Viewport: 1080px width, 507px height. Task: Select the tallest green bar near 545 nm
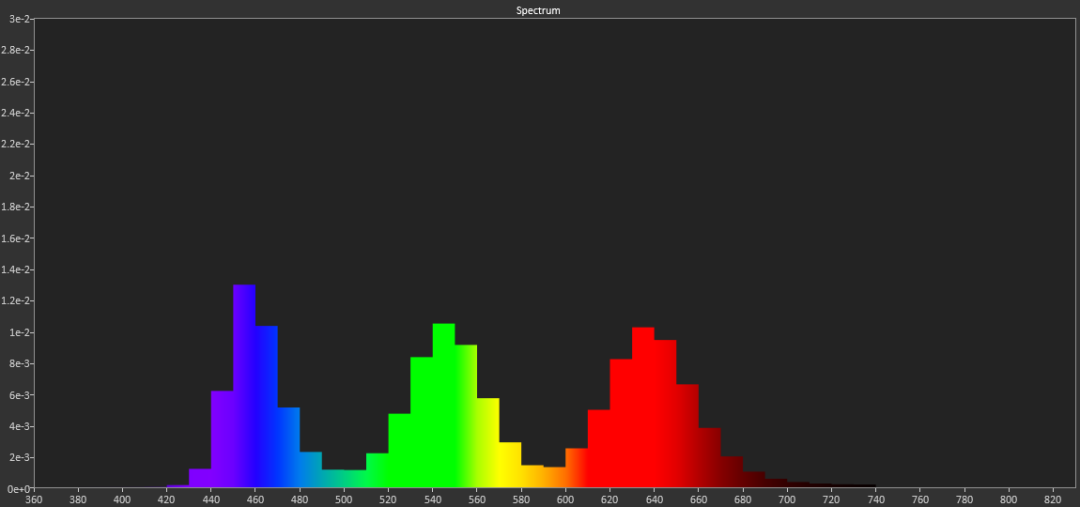444,406
